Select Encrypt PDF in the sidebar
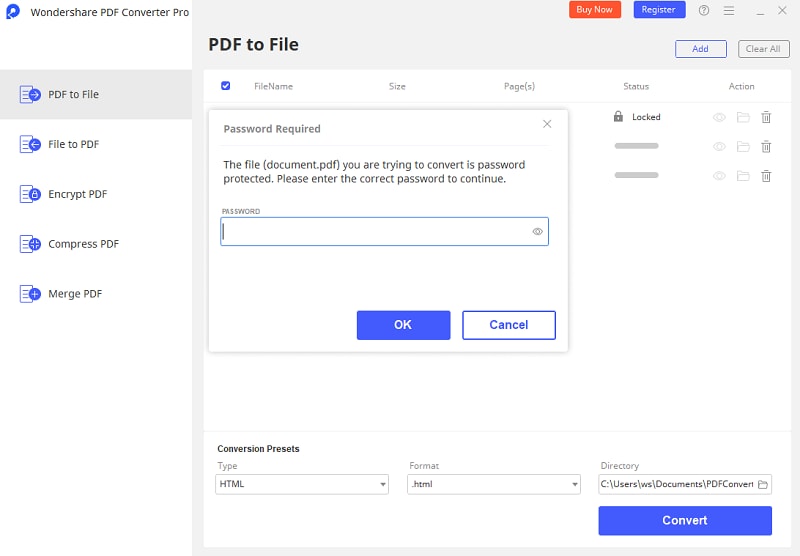Screen dimensions: 800x556 tap(77, 194)
